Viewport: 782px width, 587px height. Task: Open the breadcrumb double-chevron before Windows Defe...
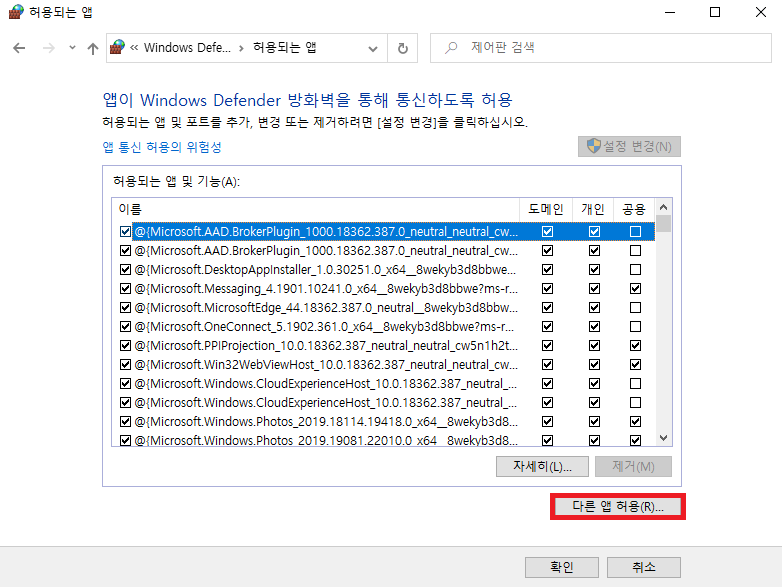(134, 47)
